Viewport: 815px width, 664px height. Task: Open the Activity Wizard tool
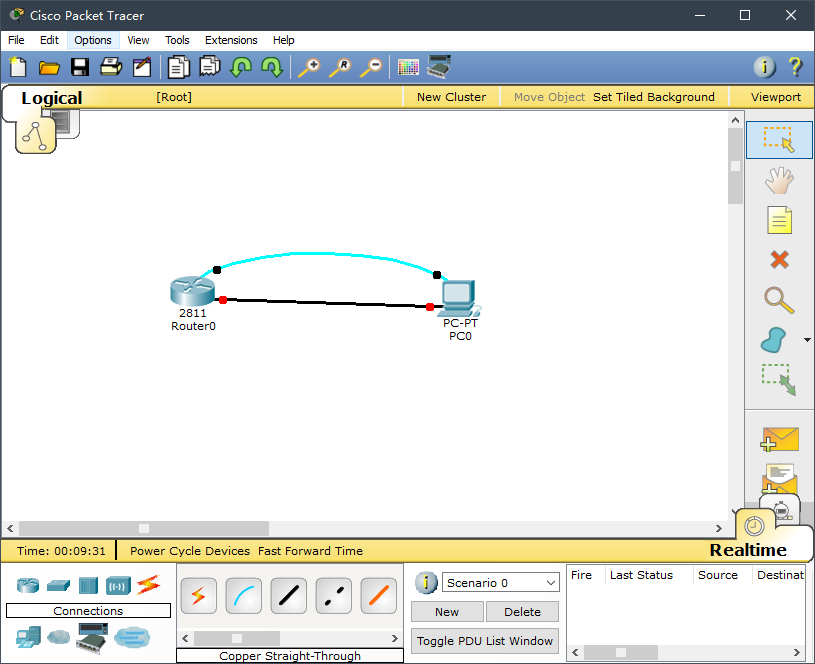142,67
